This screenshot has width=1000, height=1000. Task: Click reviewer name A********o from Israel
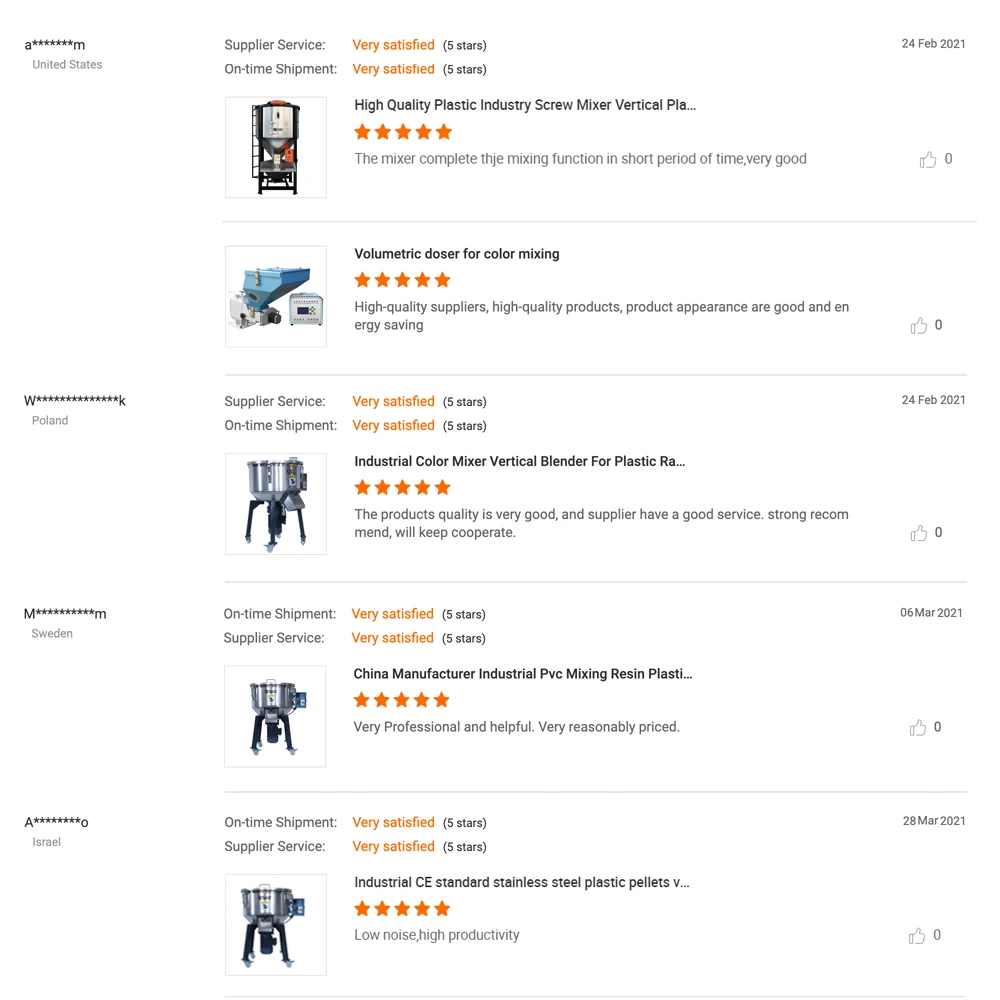pos(57,823)
